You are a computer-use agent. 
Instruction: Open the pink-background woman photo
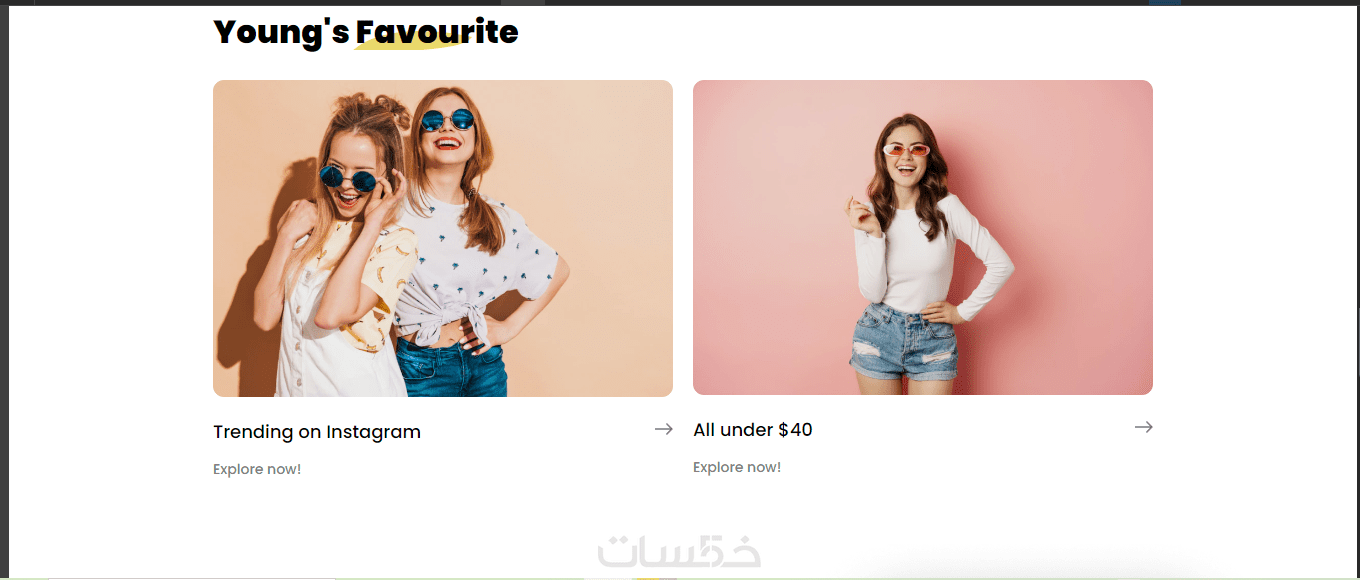pos(923,237)
